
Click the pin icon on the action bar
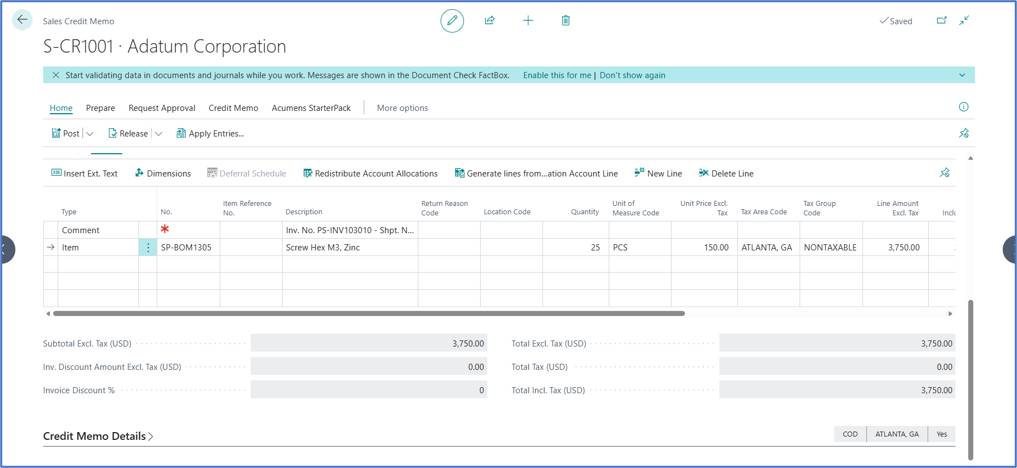click(x=963, y=134)
